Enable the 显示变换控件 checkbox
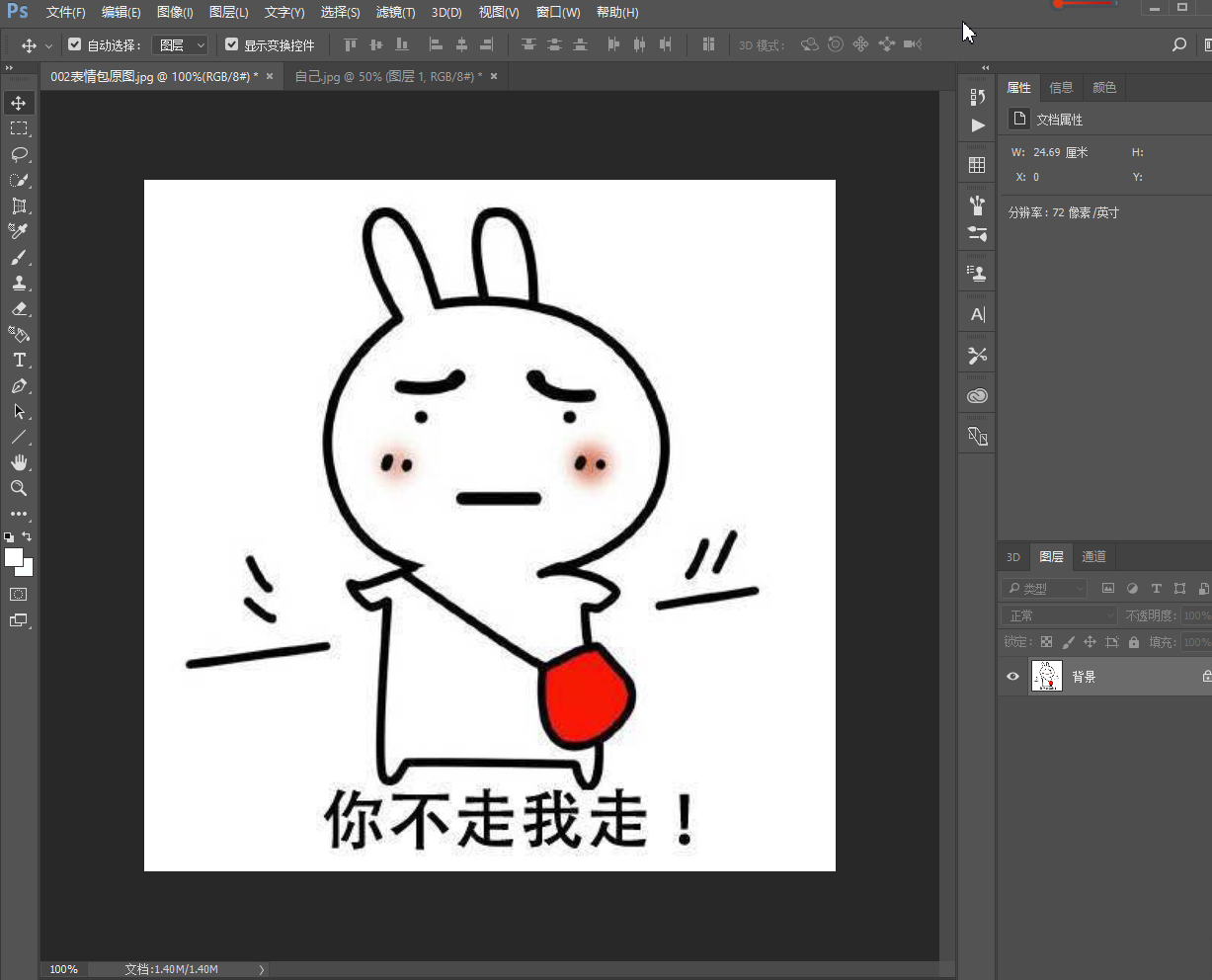 231,43
